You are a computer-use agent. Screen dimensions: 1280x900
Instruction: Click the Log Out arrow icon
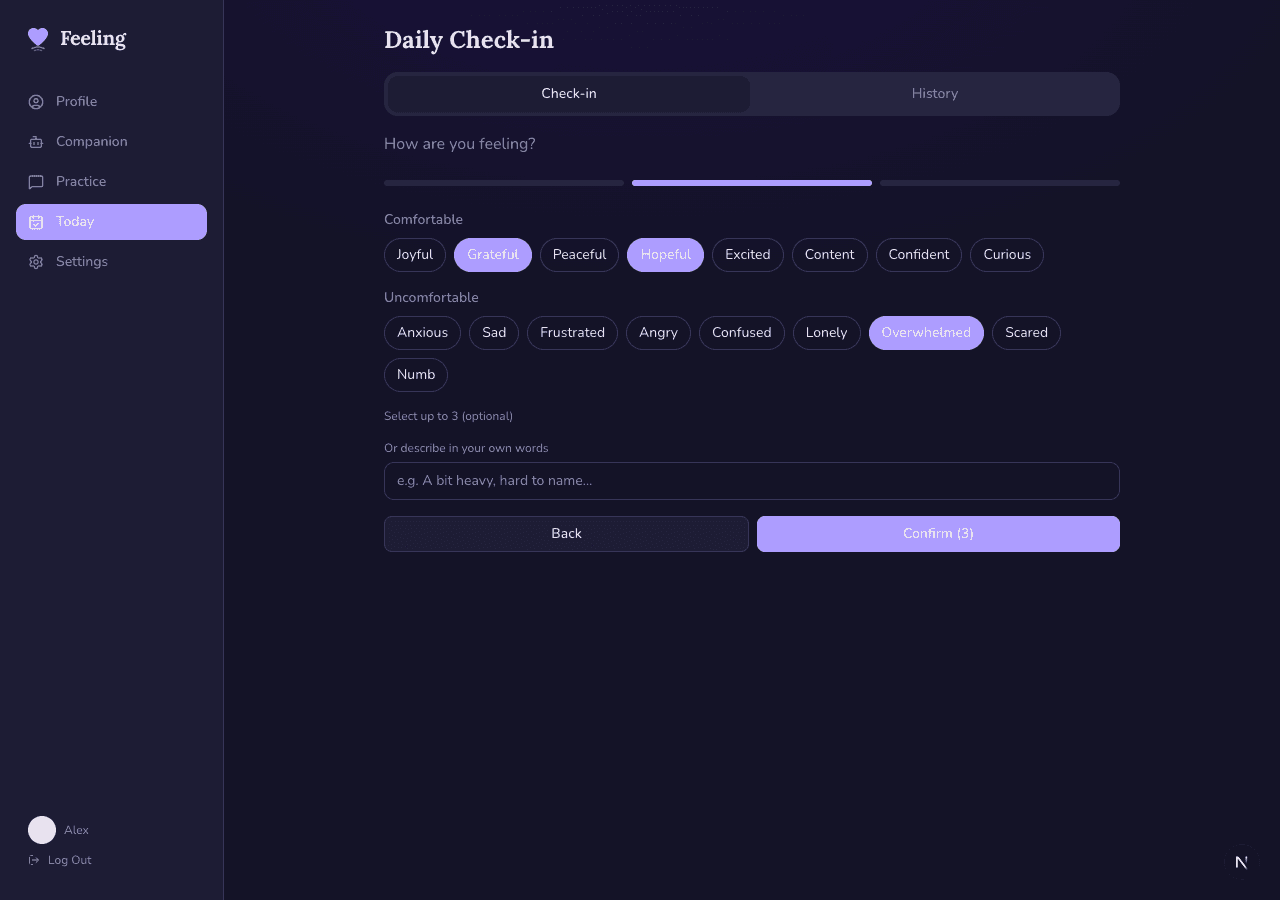coord(34,860)
